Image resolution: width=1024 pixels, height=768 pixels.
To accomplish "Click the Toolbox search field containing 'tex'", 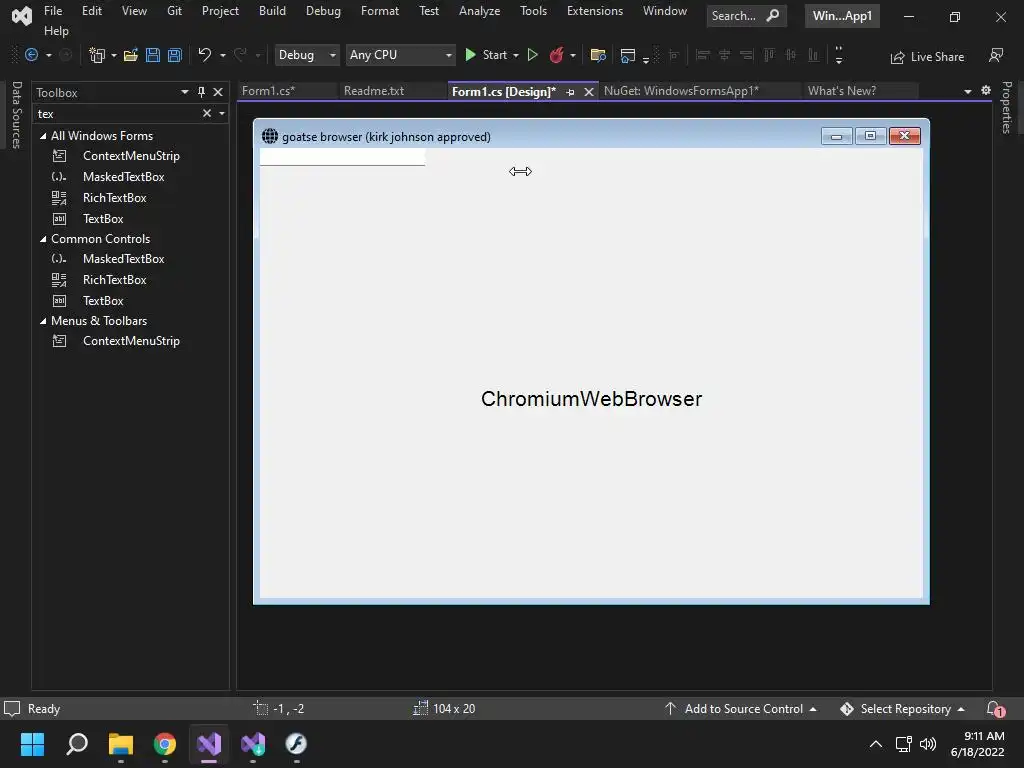I will [x=118, y=114].
